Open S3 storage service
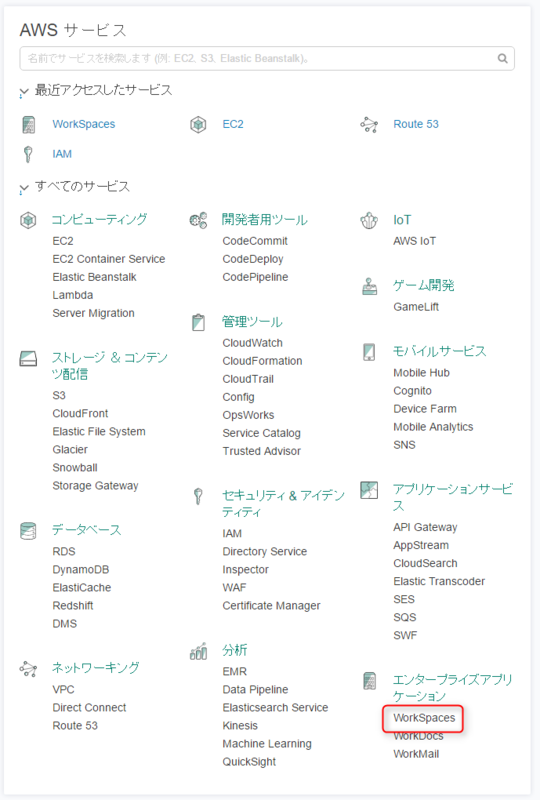Screen dimensions: 540x800 [x=59, y=395]
